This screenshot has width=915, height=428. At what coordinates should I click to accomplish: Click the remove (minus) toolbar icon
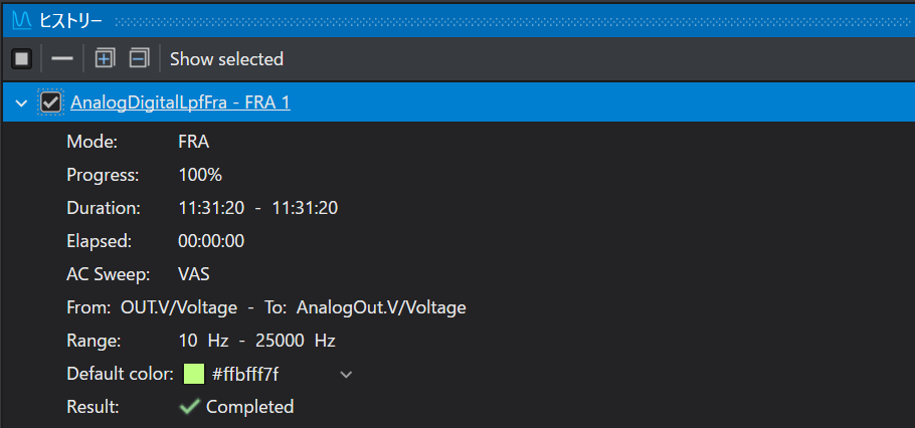(62, 59)
